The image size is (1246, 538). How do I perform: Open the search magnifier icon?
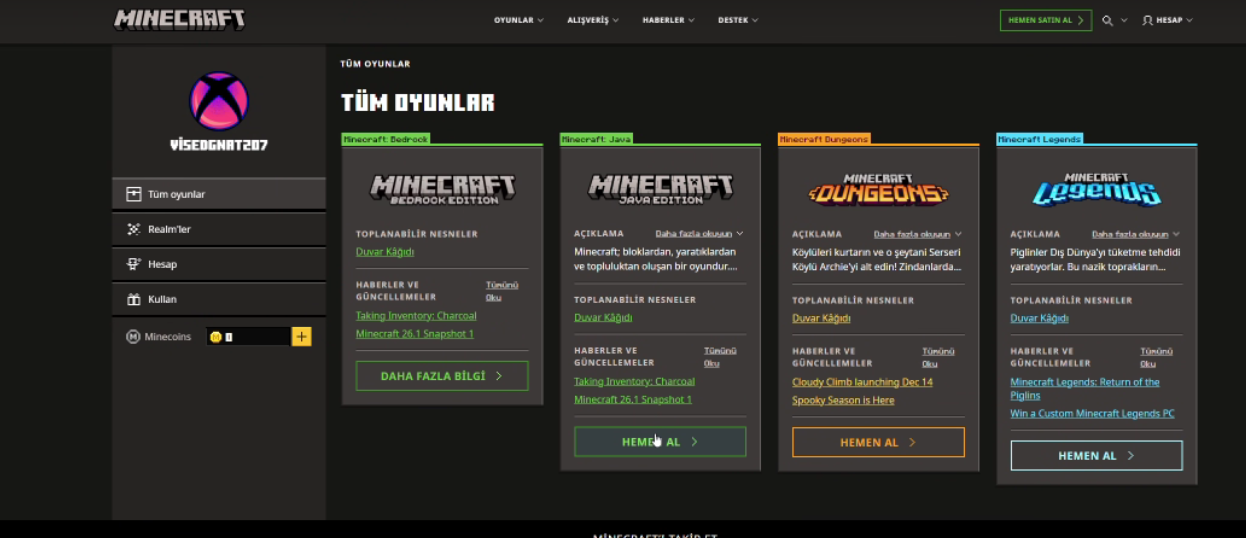(x=1107, y=20)
